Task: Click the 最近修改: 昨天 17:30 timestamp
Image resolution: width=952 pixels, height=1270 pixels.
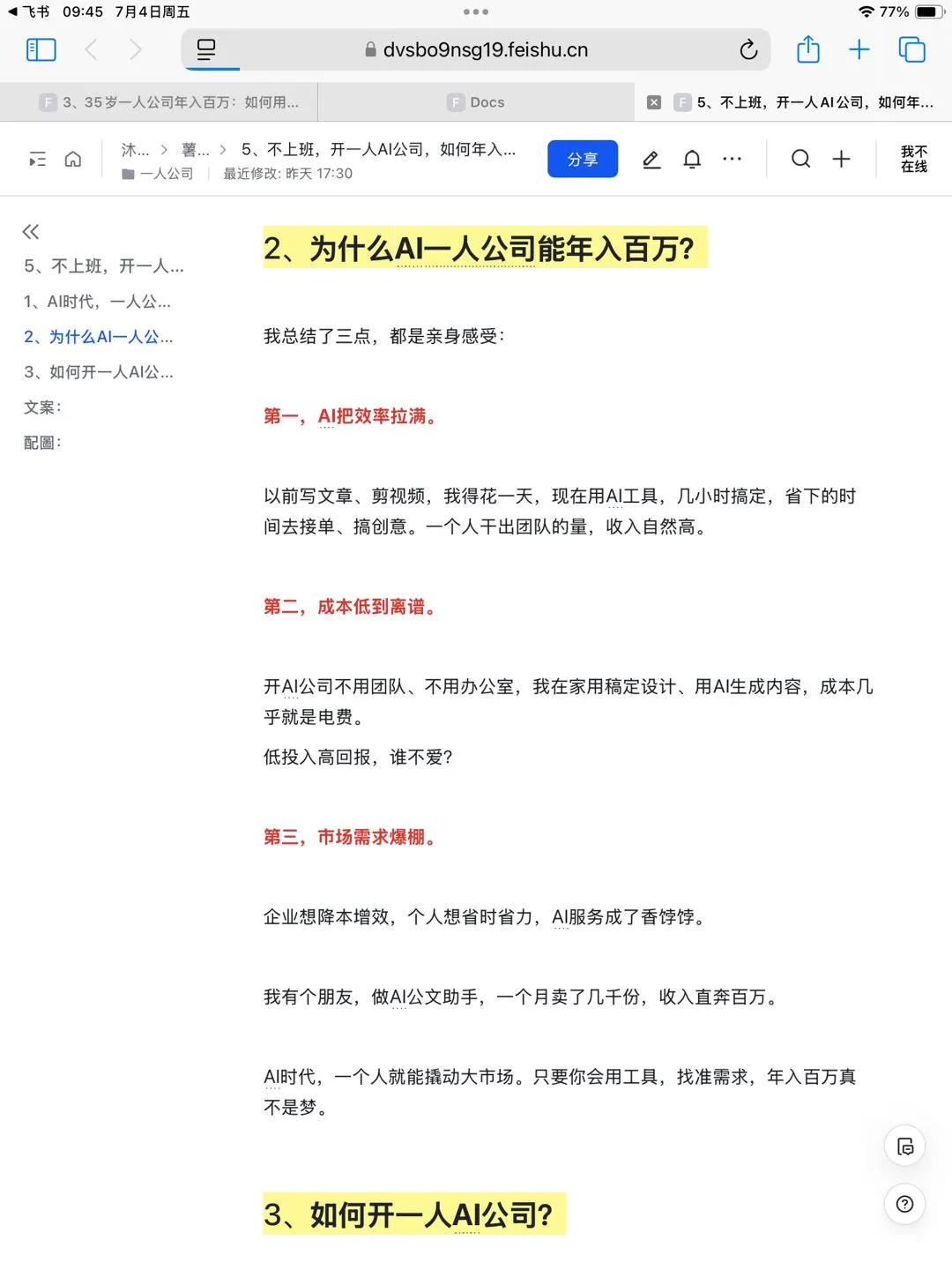Action: click(287, 174)
